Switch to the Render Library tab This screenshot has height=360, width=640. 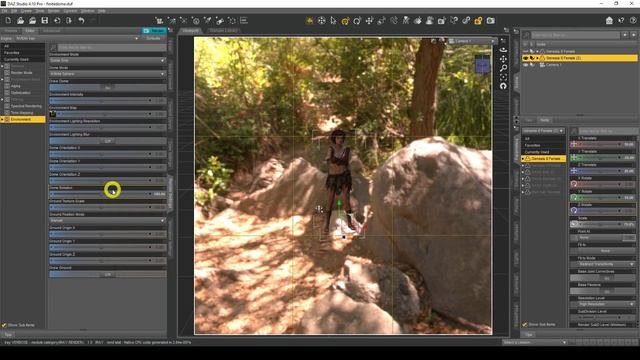point(223,31)
